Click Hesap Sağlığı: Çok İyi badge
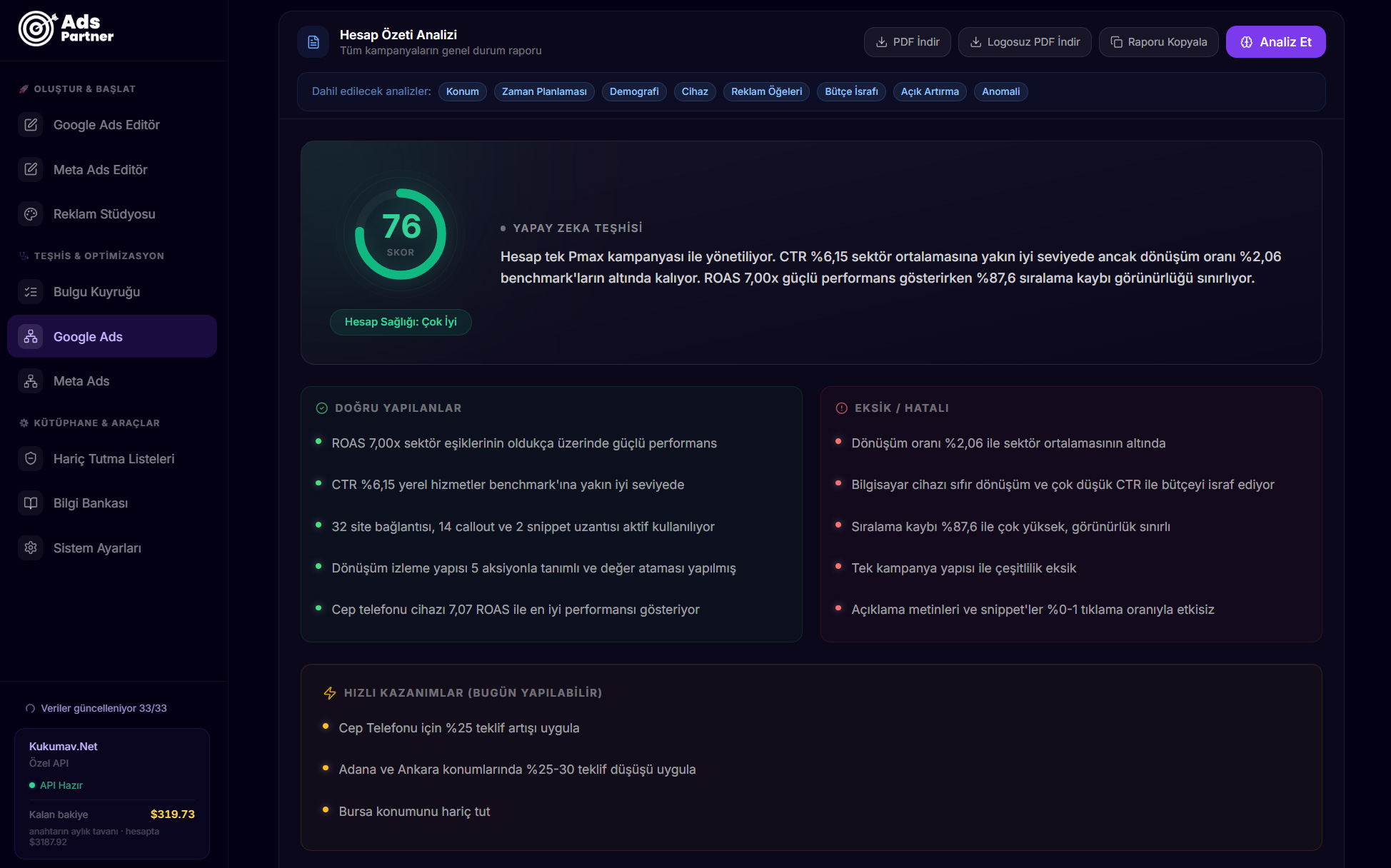 401,322
